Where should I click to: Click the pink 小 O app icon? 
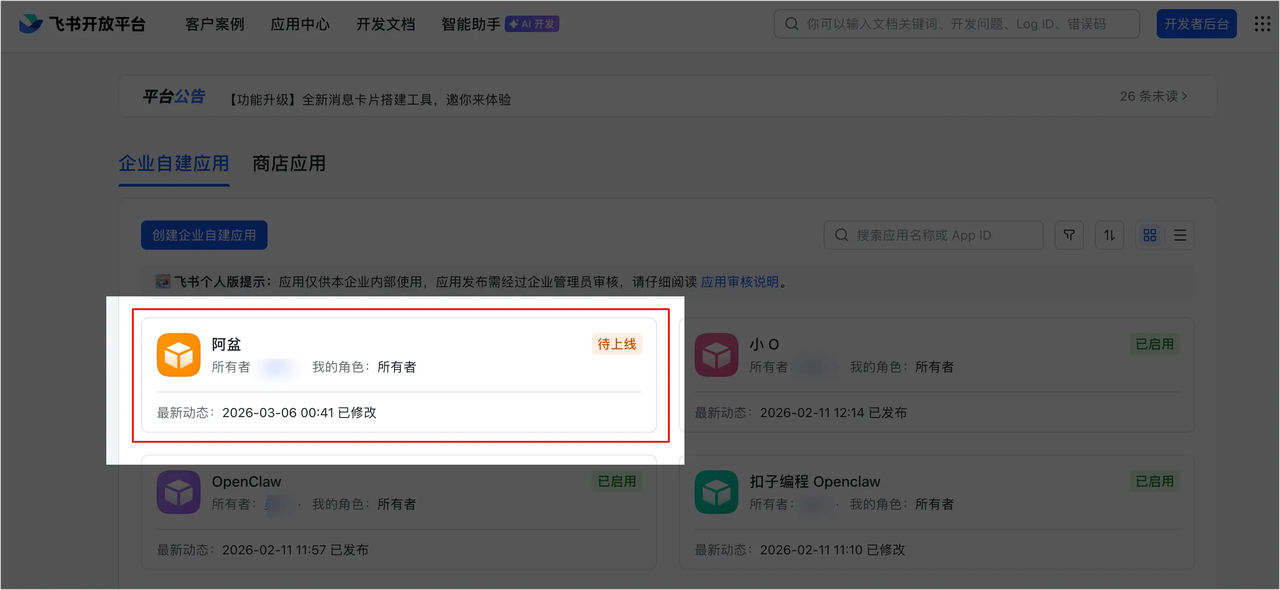(717, 355)
